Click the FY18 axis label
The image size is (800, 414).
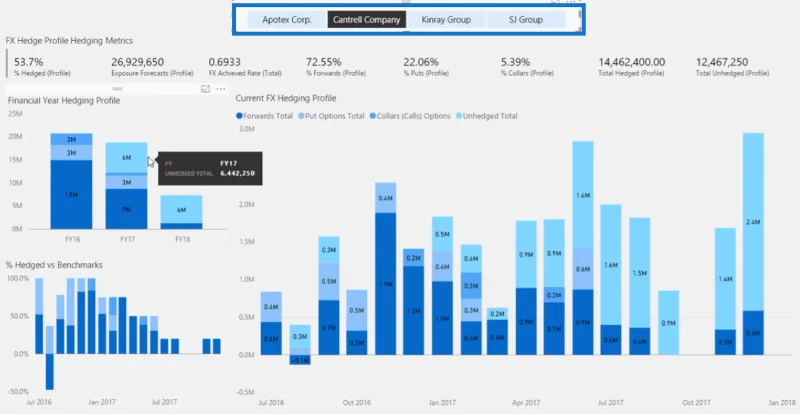click(182, 238)
